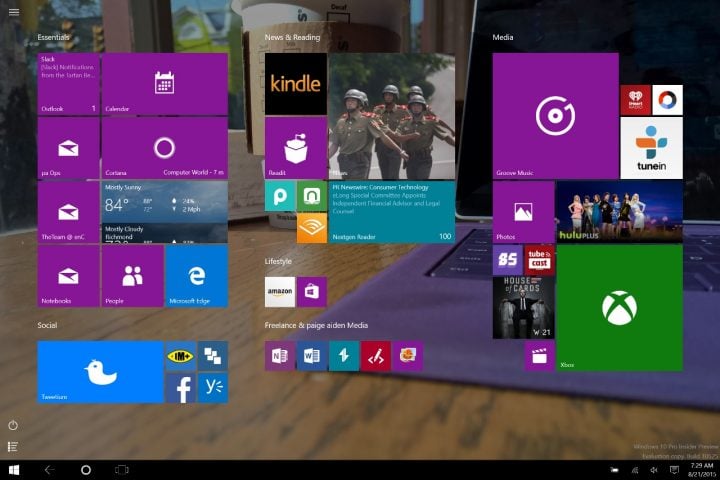720x480 pixels.
Task: Launch Microsoft Edge tile
Action: (x=197, y=276)
